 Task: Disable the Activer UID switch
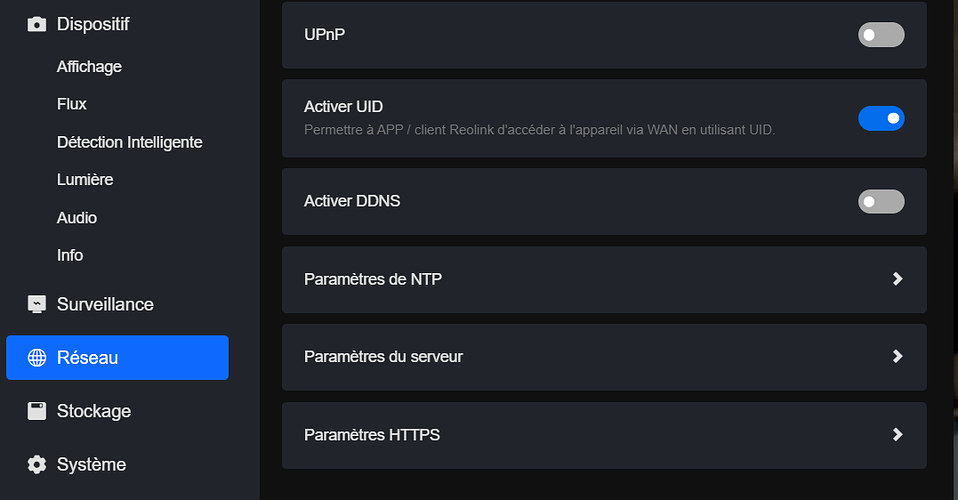pyautogui.click(x=881, y=118)
